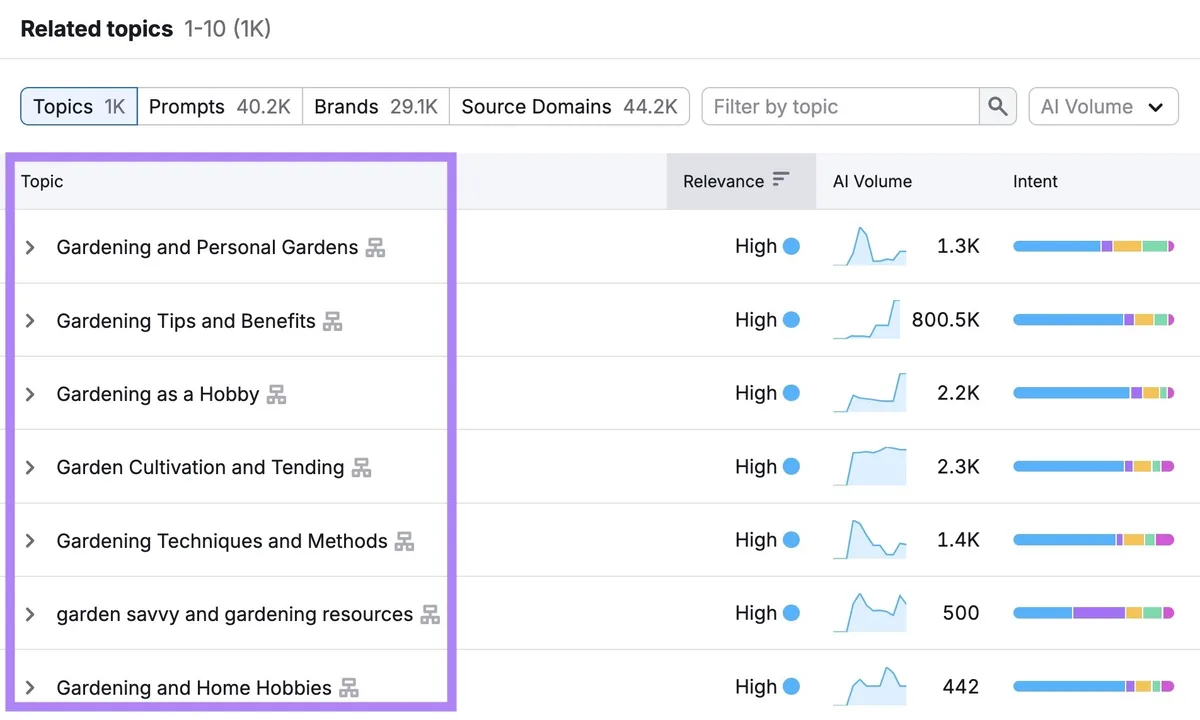
Task: Click intent bar for Gardening and Personal Gardens
Action: (x=1094, y=246)
